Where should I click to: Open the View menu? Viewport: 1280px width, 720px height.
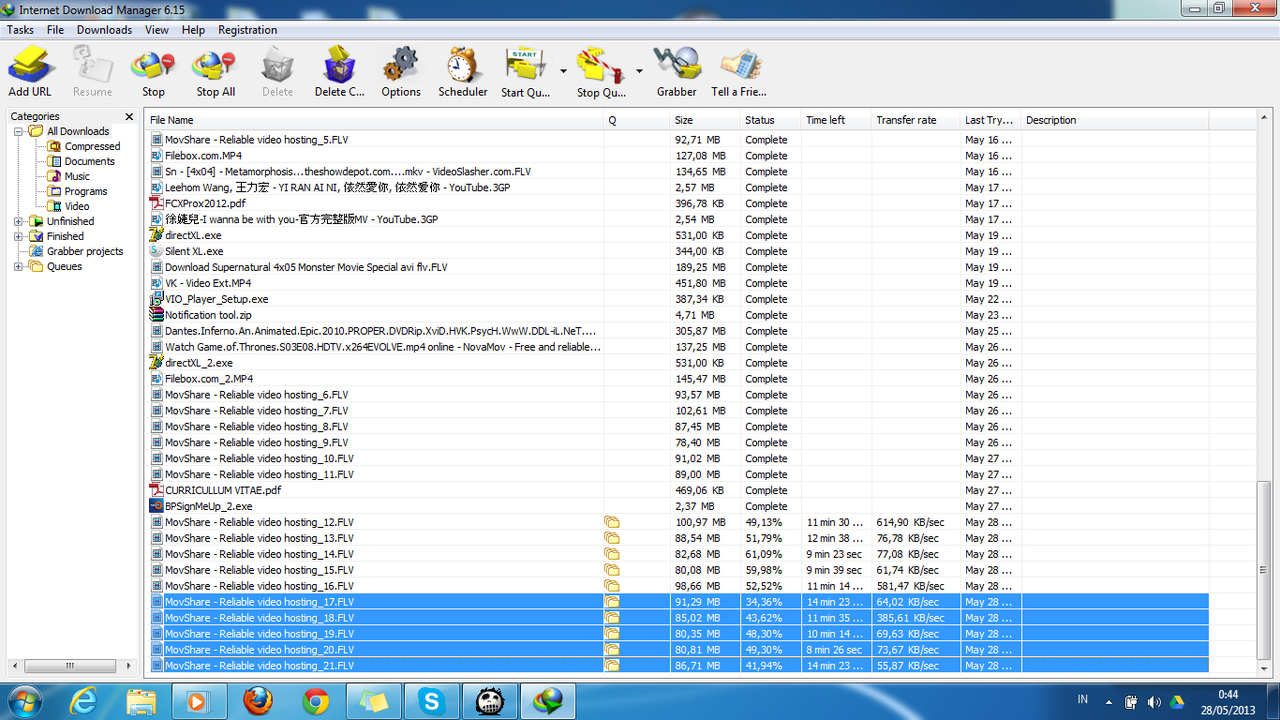click(x=157, y=30)
